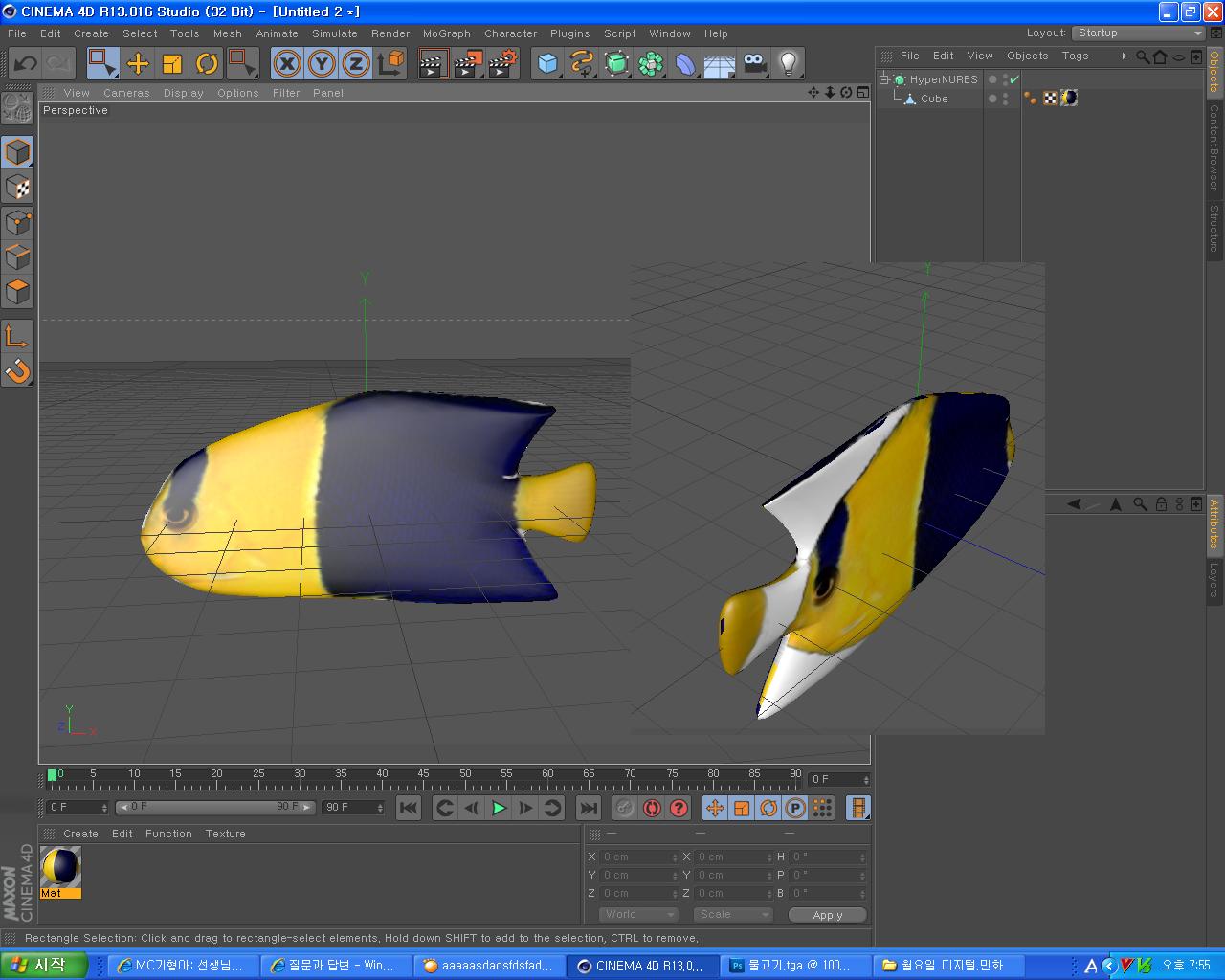Add a HyperNURBS generator from toolbar
Screen dimensions: 1225x980
pyautogui.click(x=617, y=64)
